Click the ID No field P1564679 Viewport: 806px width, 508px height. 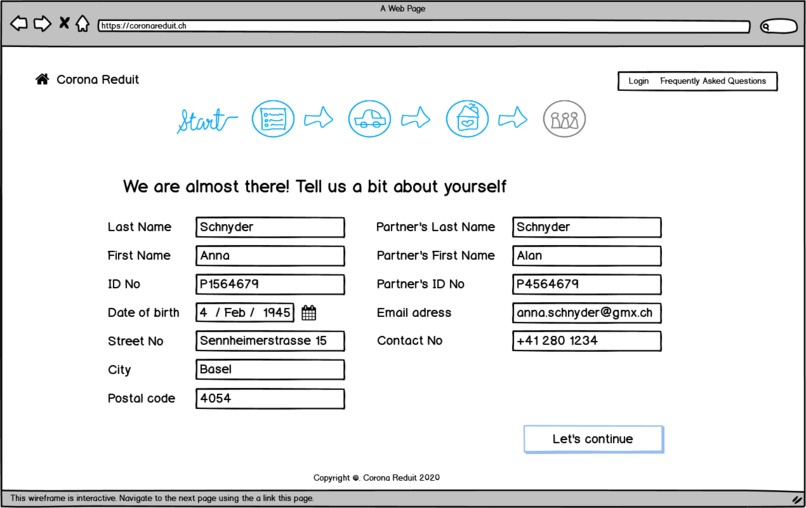click(270, 284)
